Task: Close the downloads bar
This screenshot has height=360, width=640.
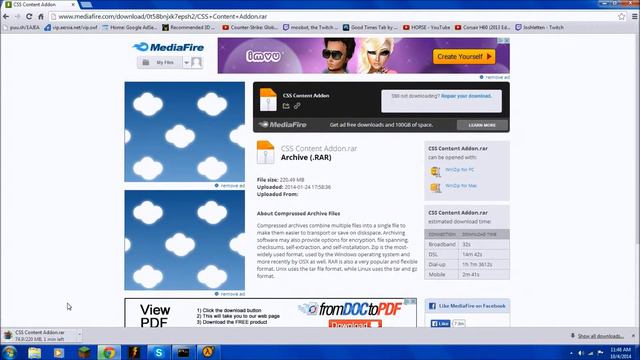Action: coord(633,336)
